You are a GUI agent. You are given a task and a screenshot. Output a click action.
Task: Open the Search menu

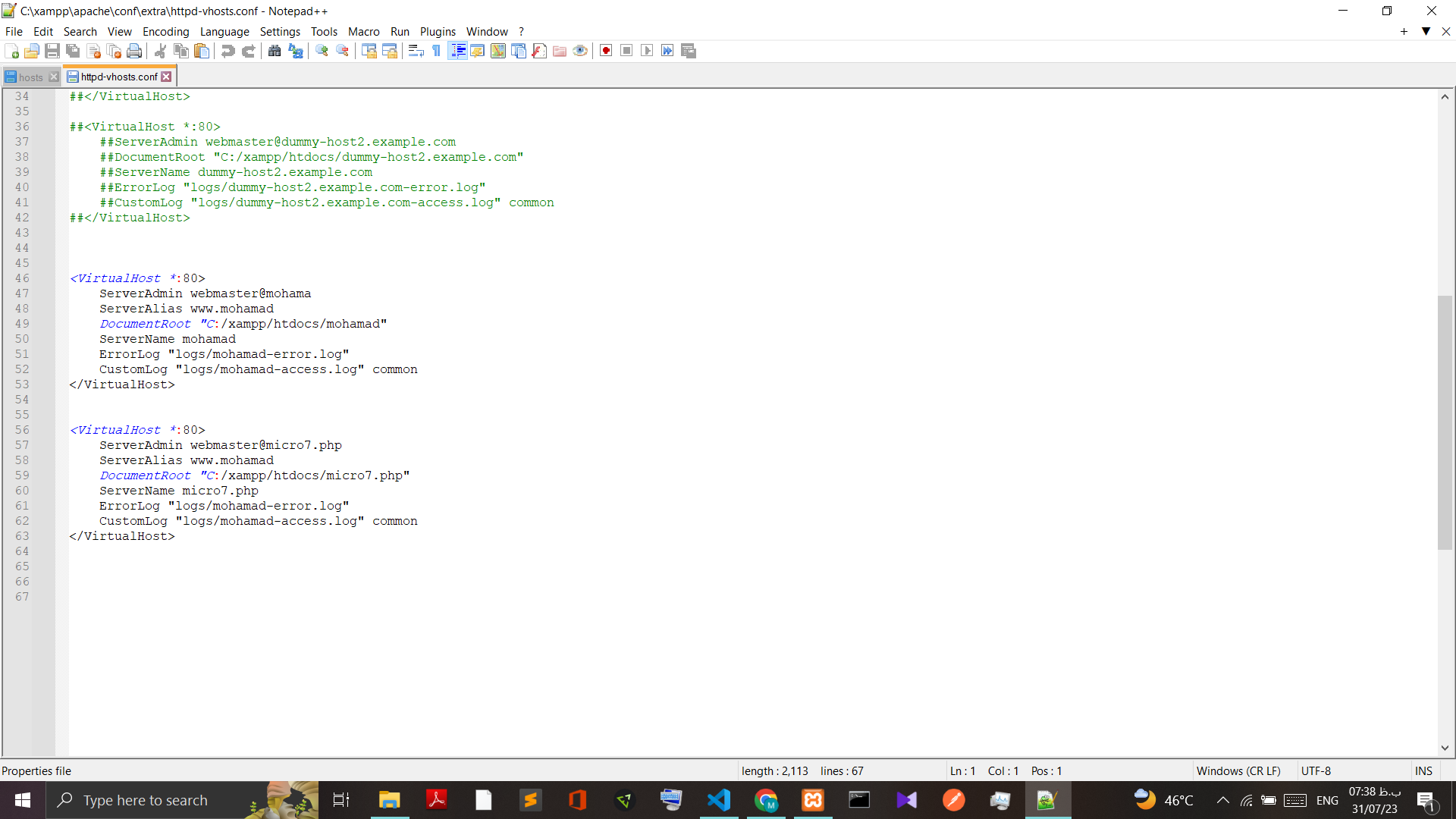tap(80, 31)
